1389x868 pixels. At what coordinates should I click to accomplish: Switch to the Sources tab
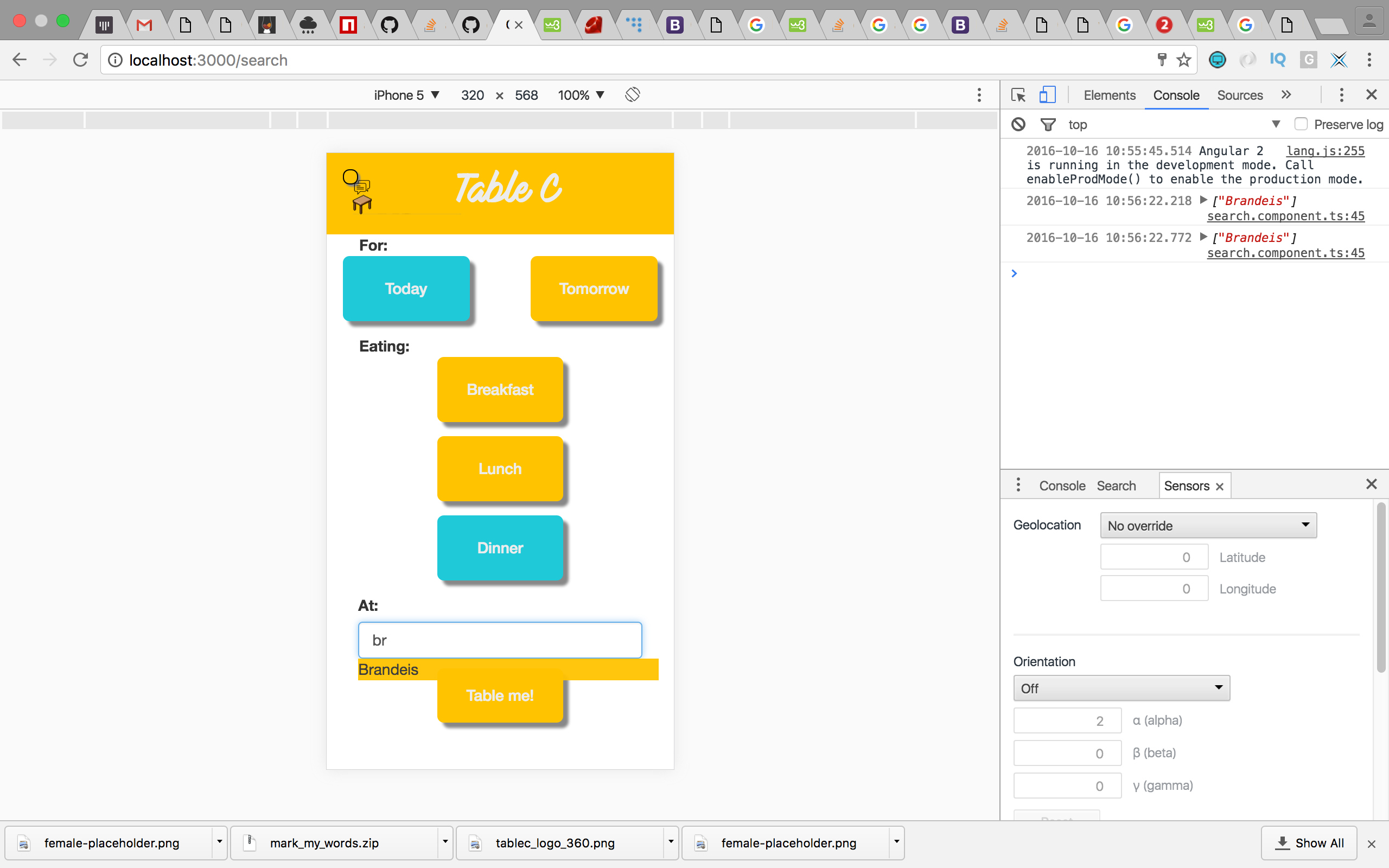click(x=1239, y=95)
